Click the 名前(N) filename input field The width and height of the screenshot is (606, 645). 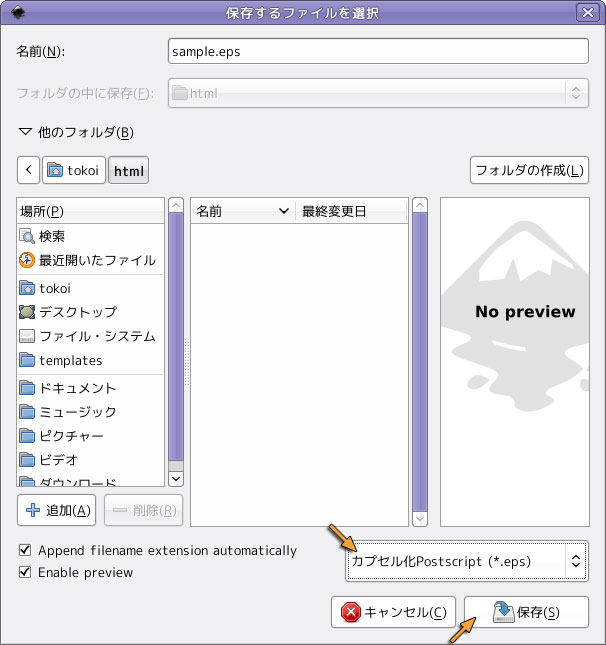tap(378, 51)
